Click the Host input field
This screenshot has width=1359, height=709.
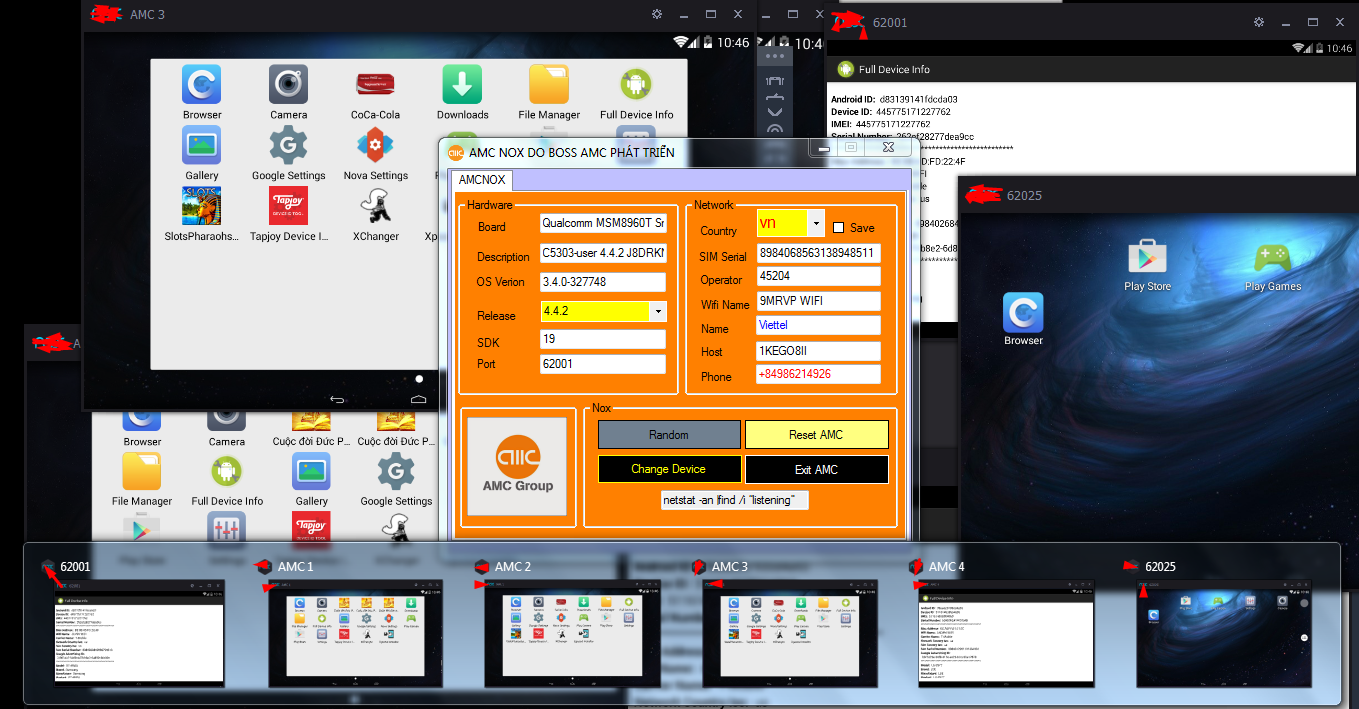[x=819, y=351]
